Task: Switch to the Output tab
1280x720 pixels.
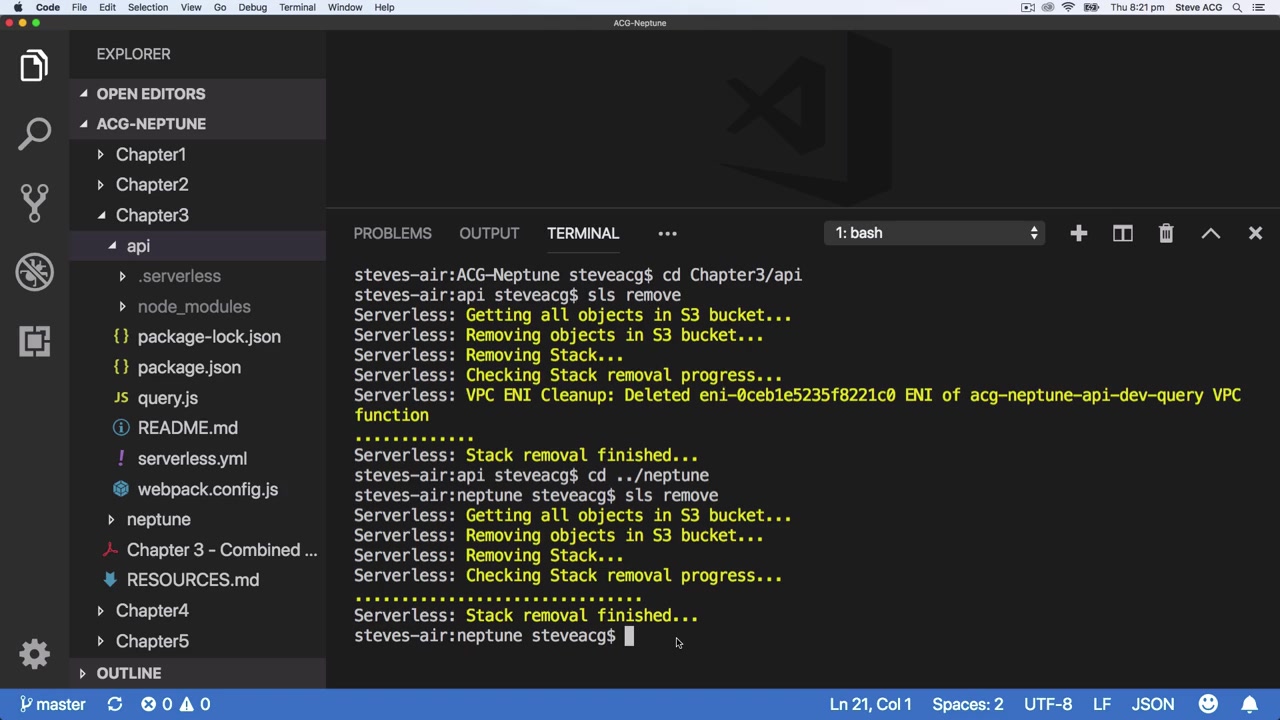Action: pos(489,233)
